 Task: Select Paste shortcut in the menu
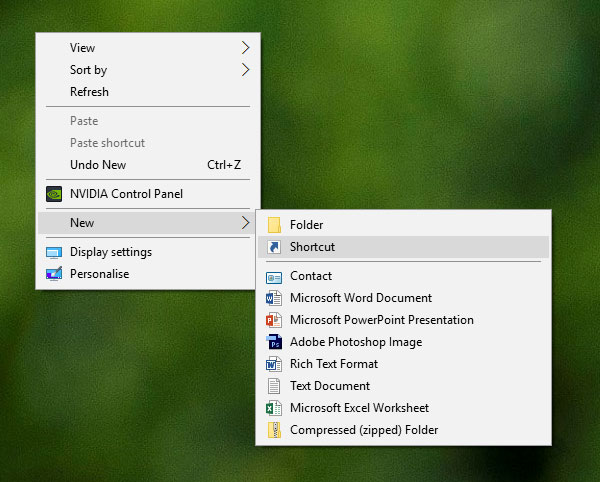148,143
